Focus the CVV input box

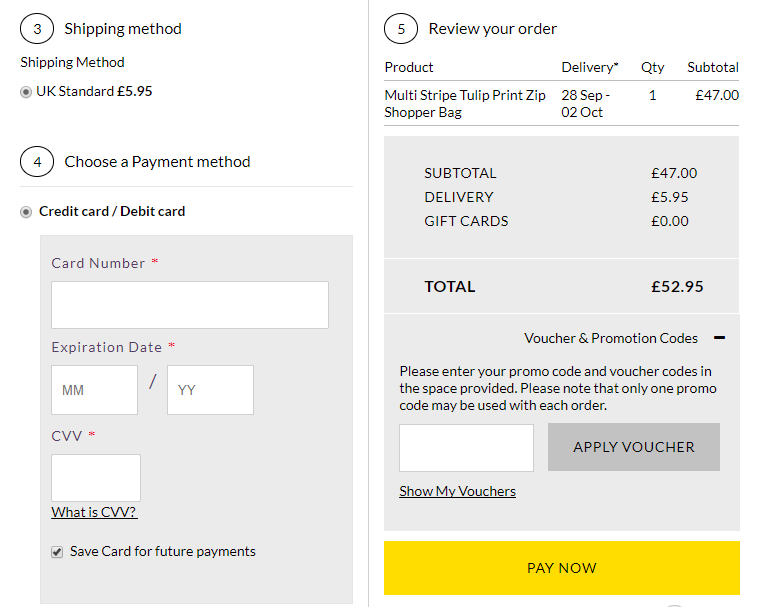[x=96, y=477]
